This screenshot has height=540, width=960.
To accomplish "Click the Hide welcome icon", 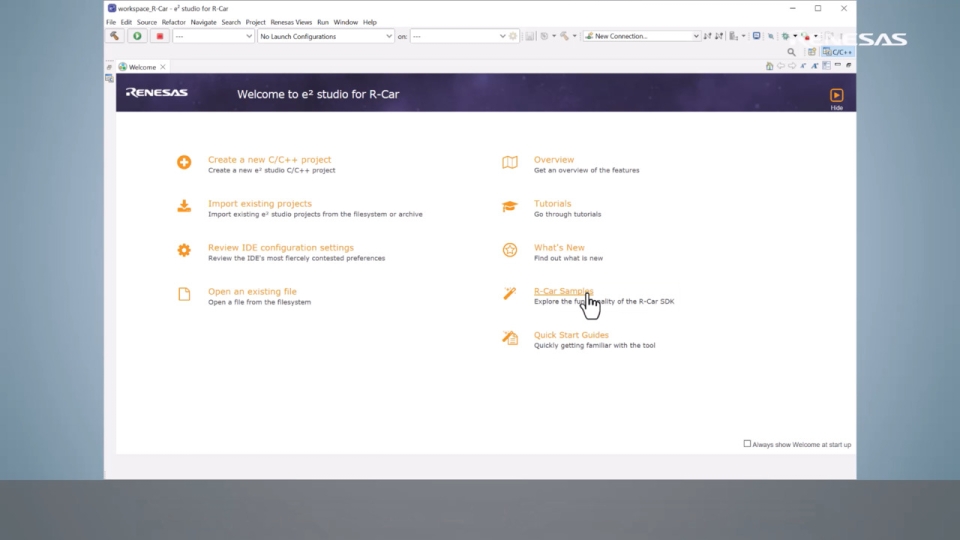I will [x=836, y=96].
